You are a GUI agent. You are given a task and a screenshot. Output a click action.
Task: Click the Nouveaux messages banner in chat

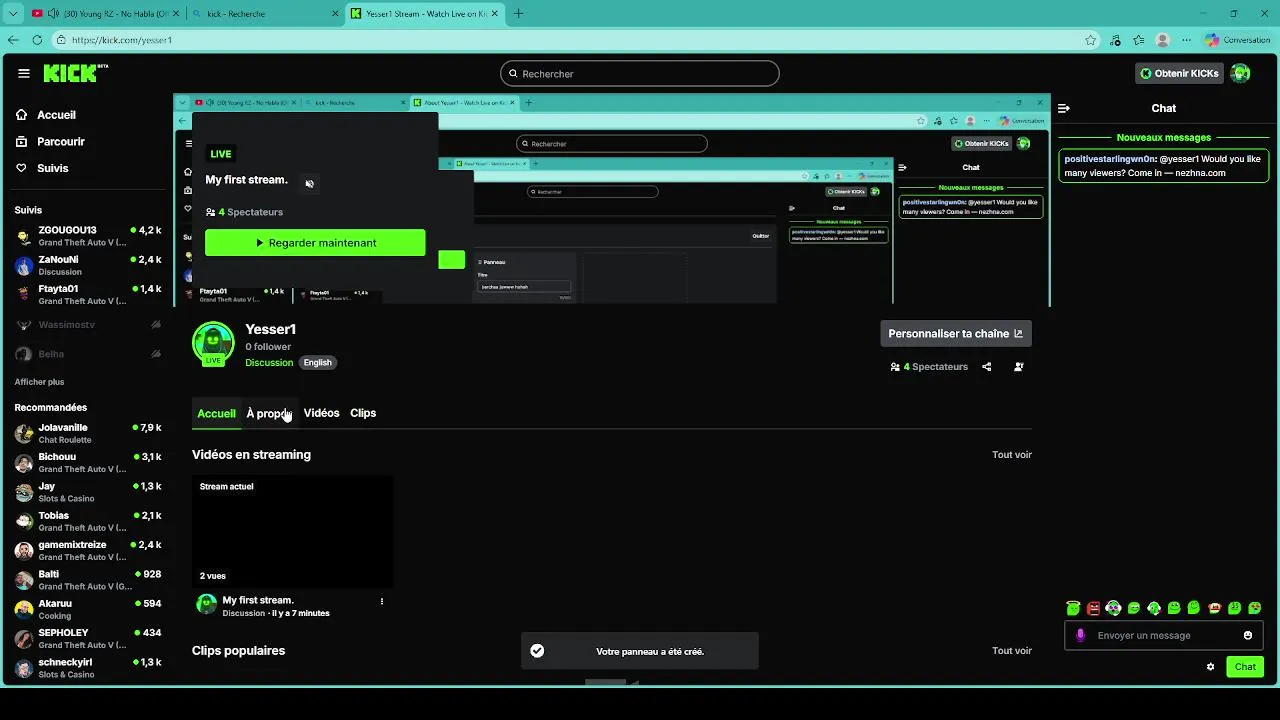point(1164,138)
